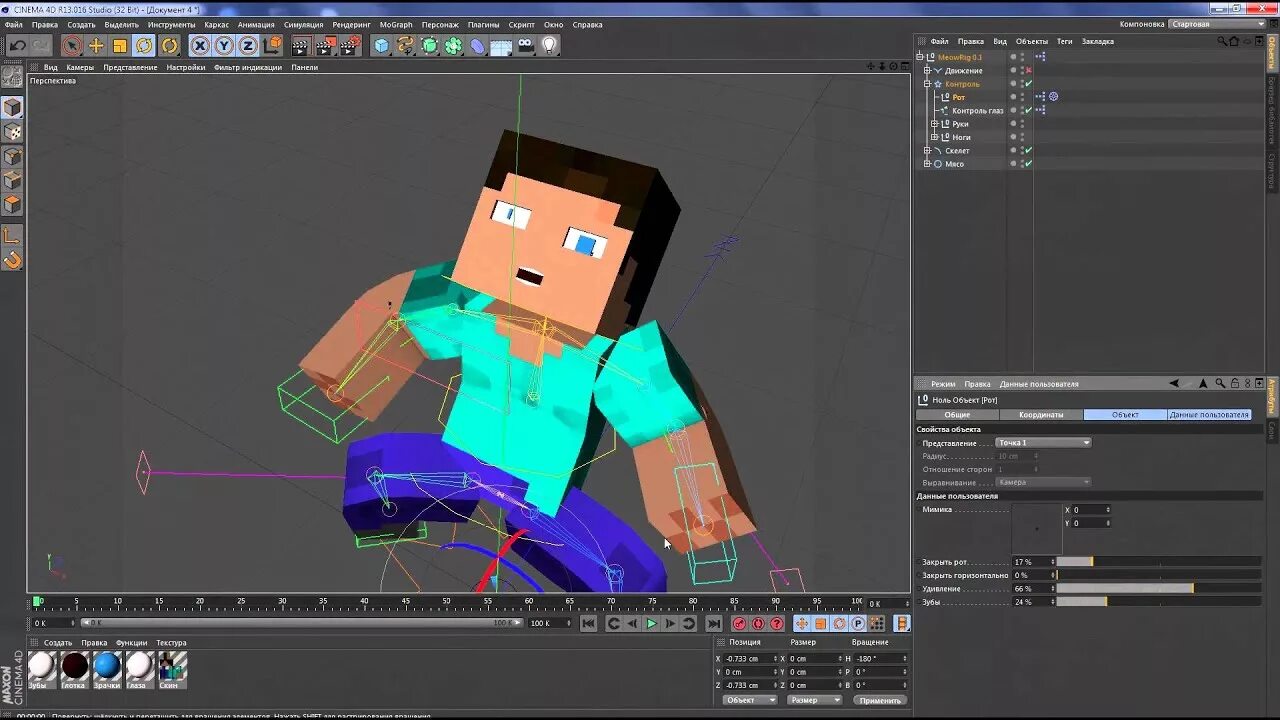Open the MoGraph menu
Viewport: 1280px width, 720px height.
tap(396, 24)
